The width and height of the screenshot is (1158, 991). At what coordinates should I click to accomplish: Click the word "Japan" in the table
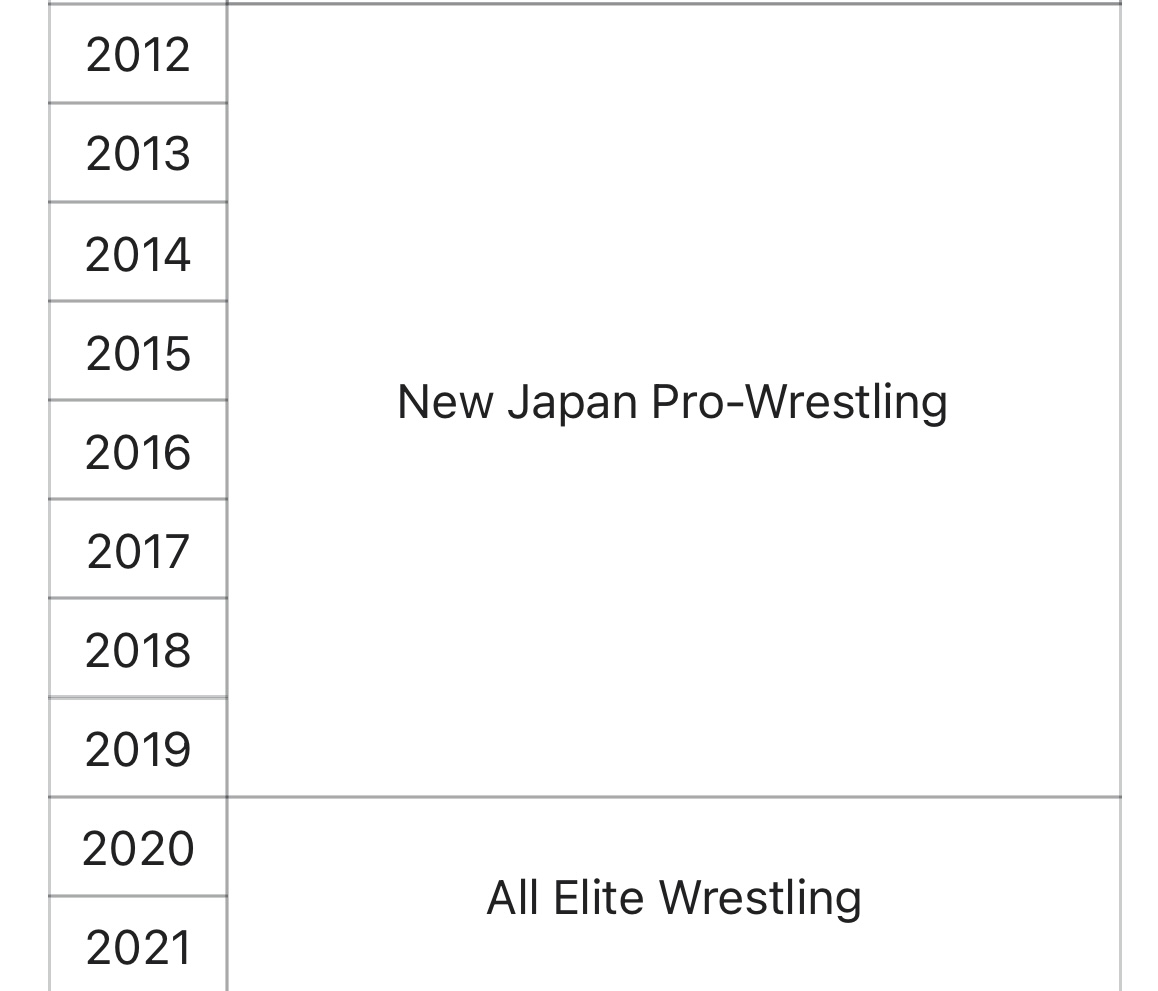tap(572, 403)
